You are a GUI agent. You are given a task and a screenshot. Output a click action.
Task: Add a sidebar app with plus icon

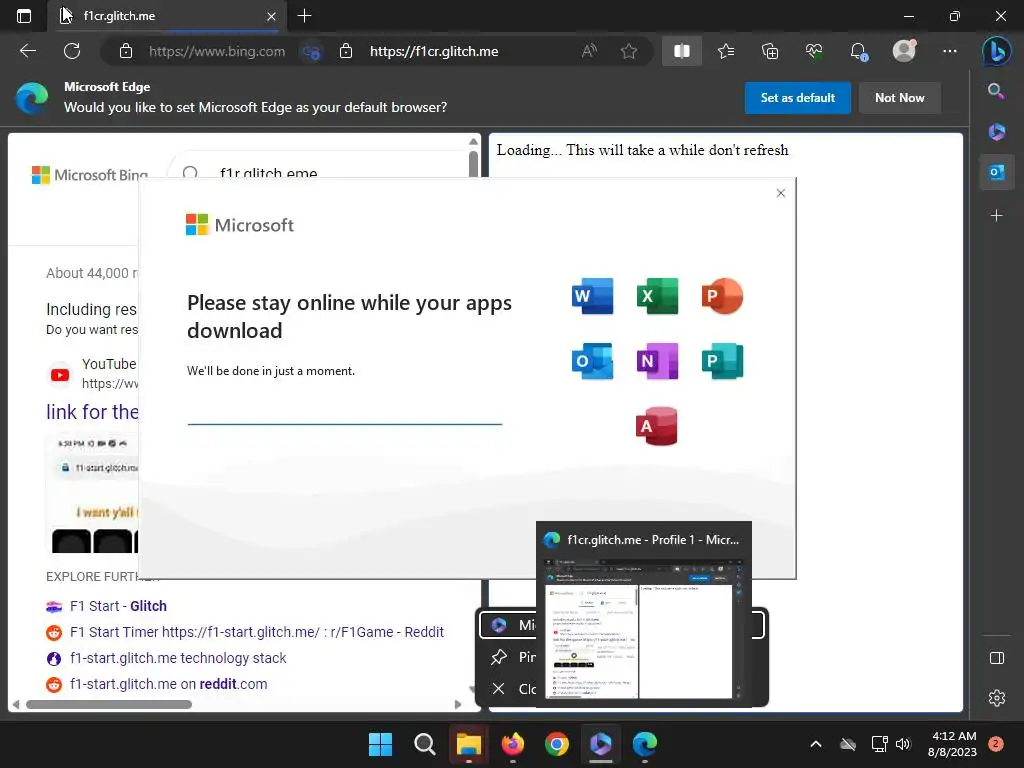[x=996, y=216]
